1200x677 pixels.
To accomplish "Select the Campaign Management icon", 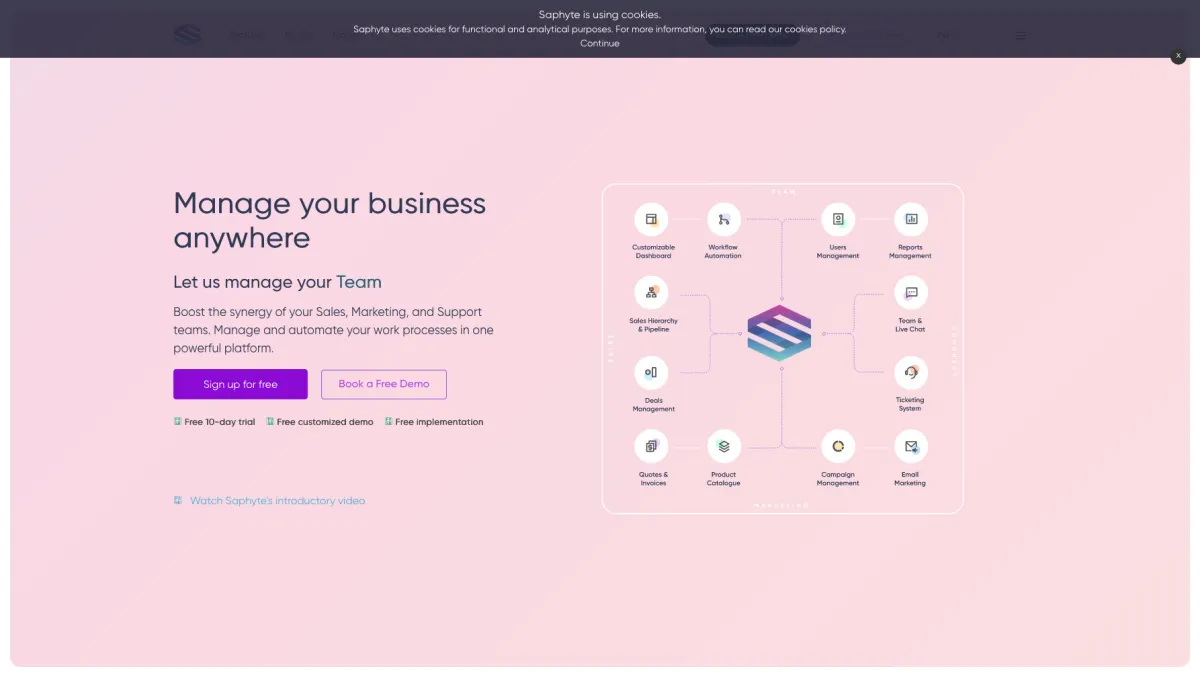I will pos(838,446).
